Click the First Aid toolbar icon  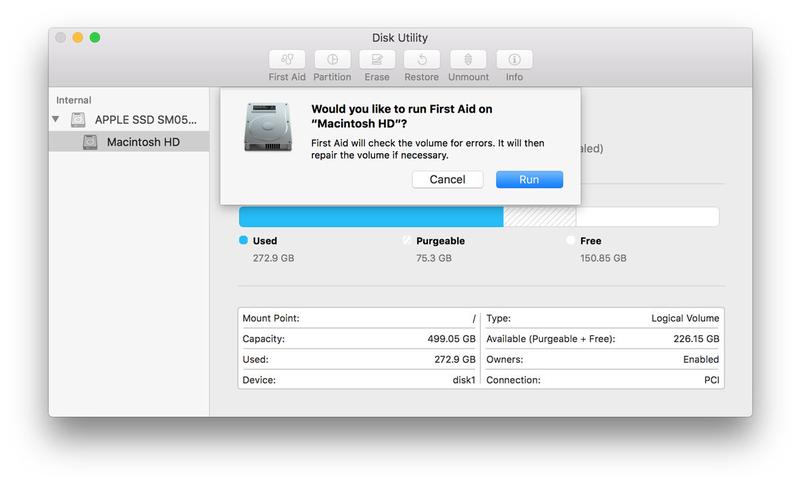tap(287, 59)
